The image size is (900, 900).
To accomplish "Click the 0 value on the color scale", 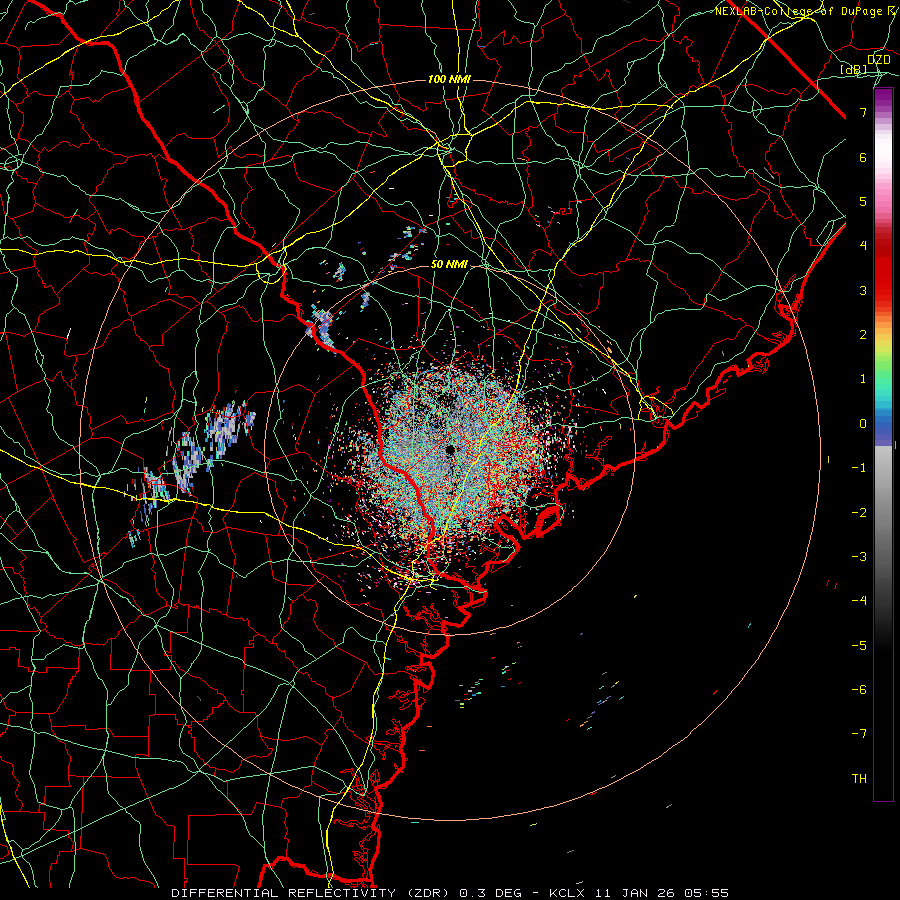I will pos(863,424).
